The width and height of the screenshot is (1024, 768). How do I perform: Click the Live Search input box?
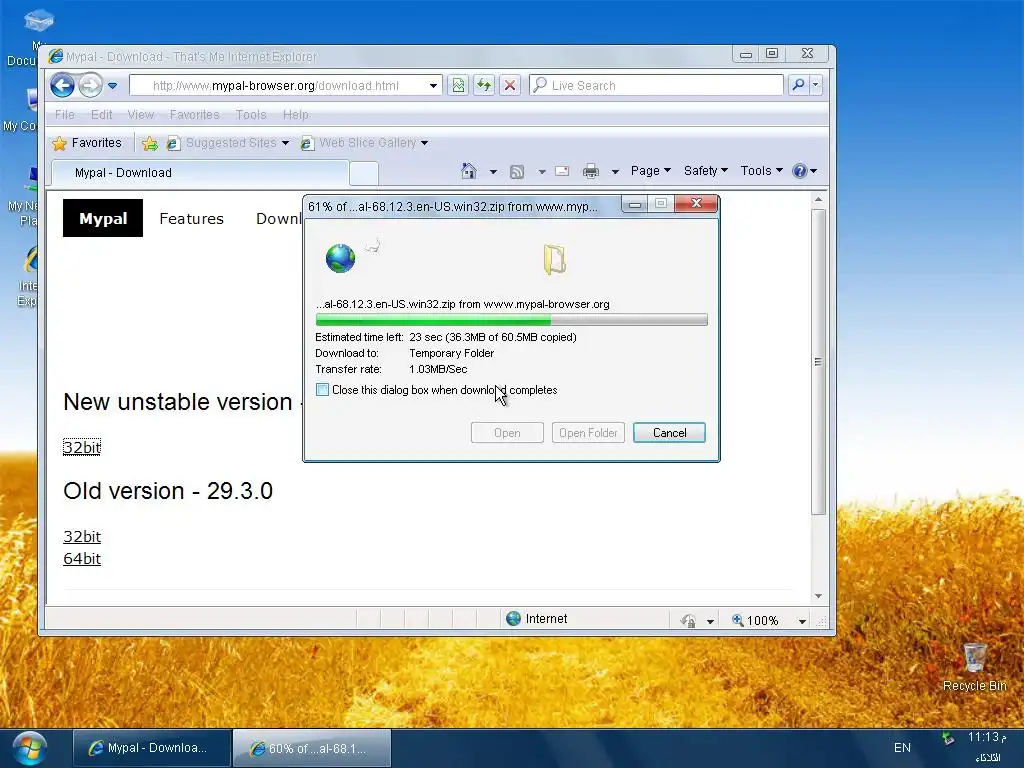656,86
